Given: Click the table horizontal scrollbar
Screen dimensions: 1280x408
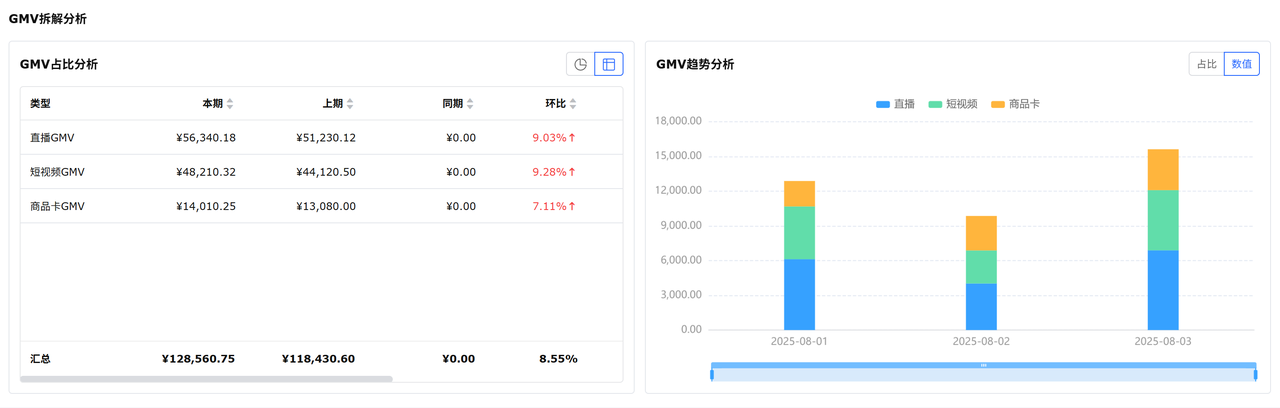Looking at the screenshot, I should (x=207, y=379).
